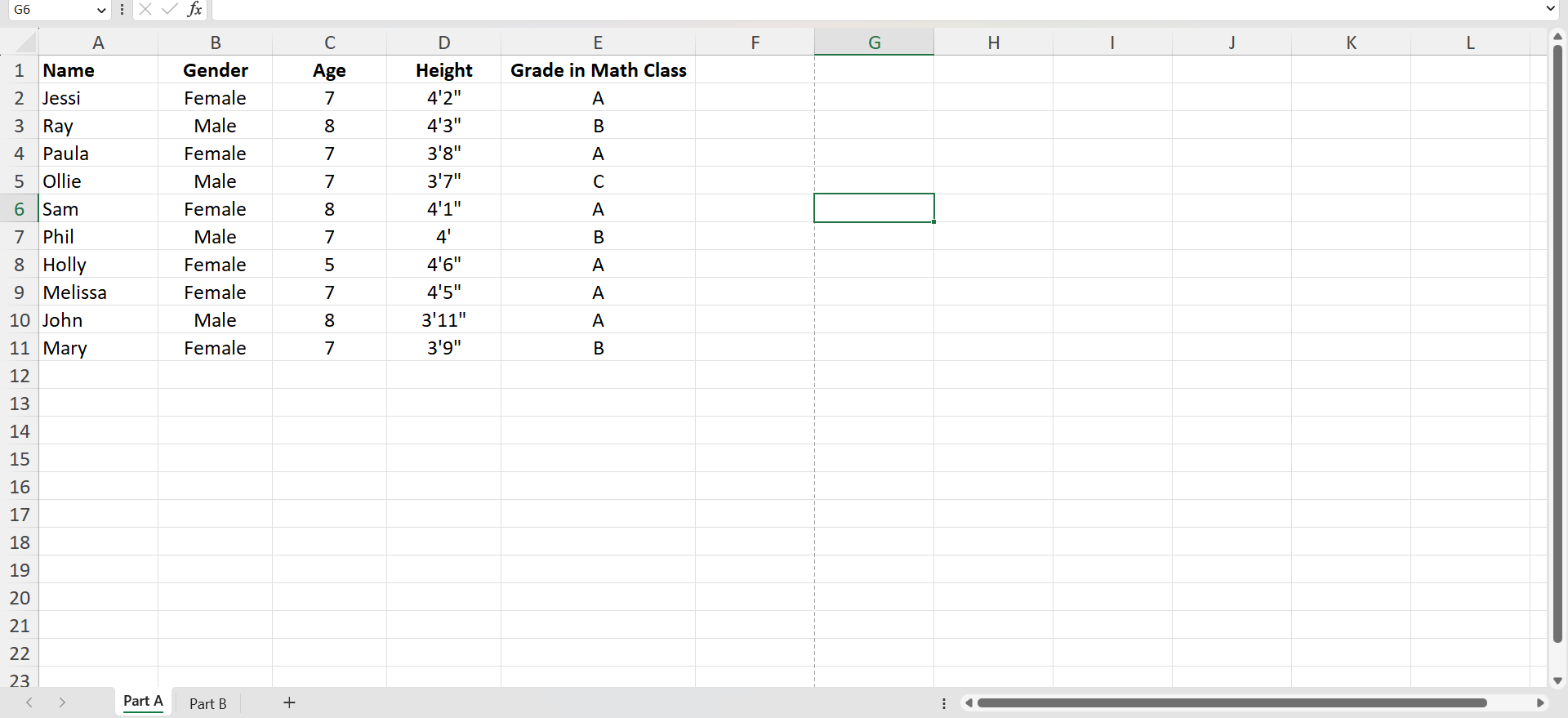Click the three-dot handle beside Name Box
The width and height of the screenshot is (1568, 718).
pos(122,10)
